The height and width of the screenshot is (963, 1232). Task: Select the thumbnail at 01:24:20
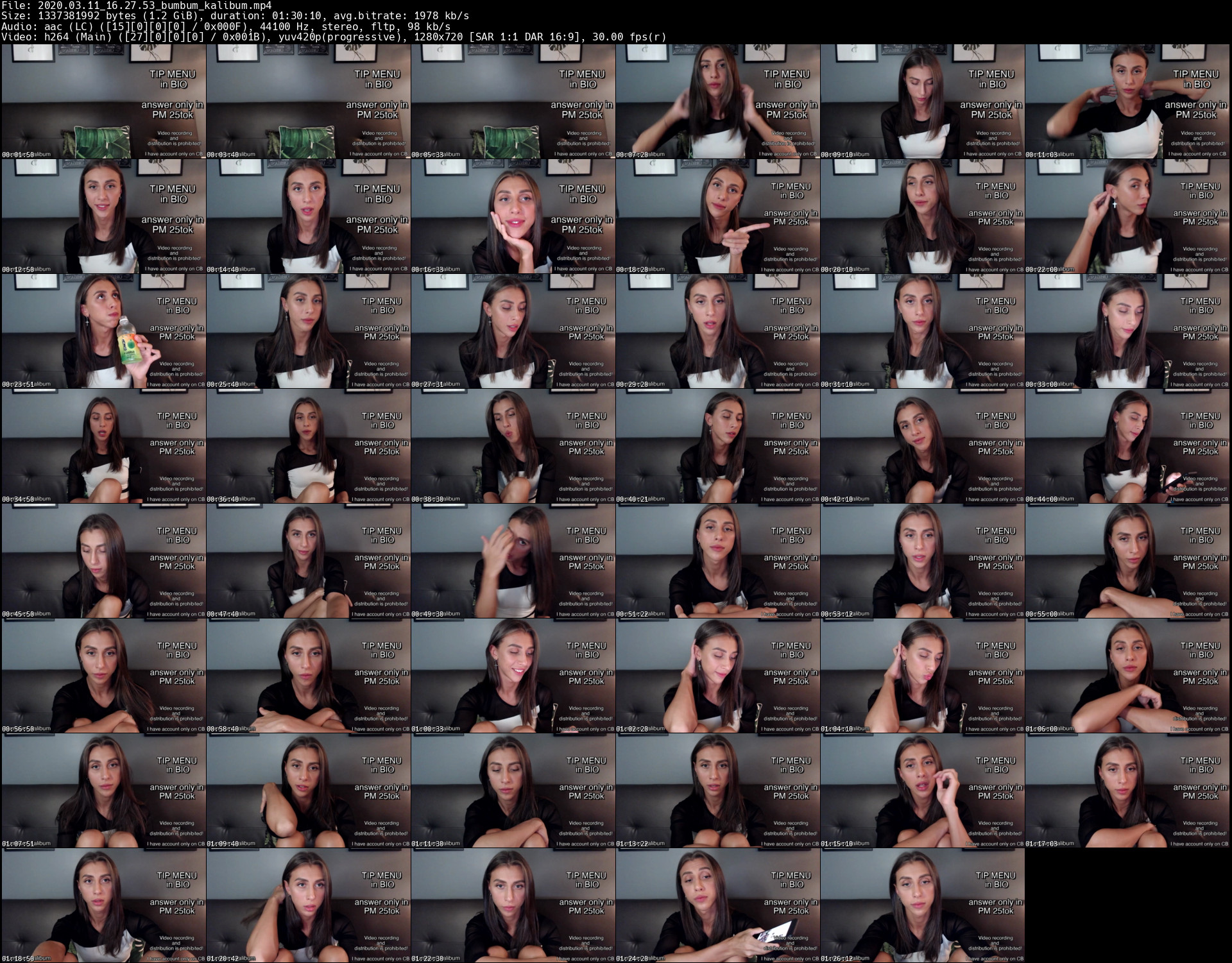pyautogui.click(x=718, y=905)
